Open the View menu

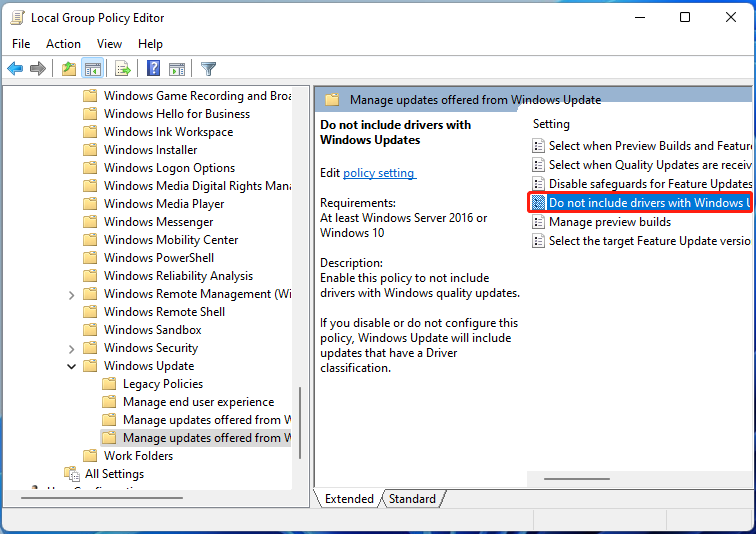click(x=109, y=44)
